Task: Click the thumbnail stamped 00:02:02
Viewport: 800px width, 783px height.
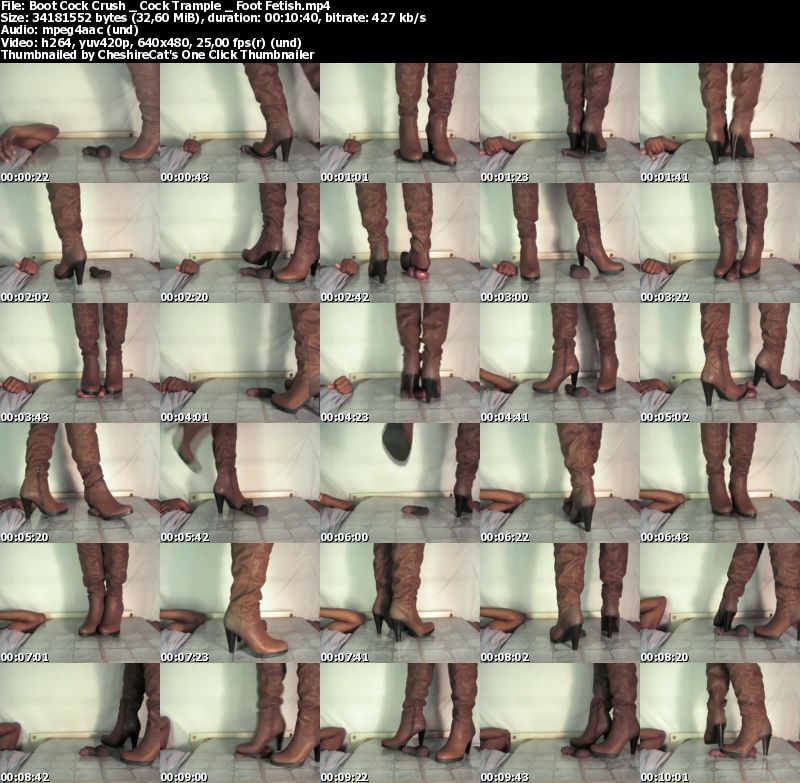Action: (x=80, y=243)
